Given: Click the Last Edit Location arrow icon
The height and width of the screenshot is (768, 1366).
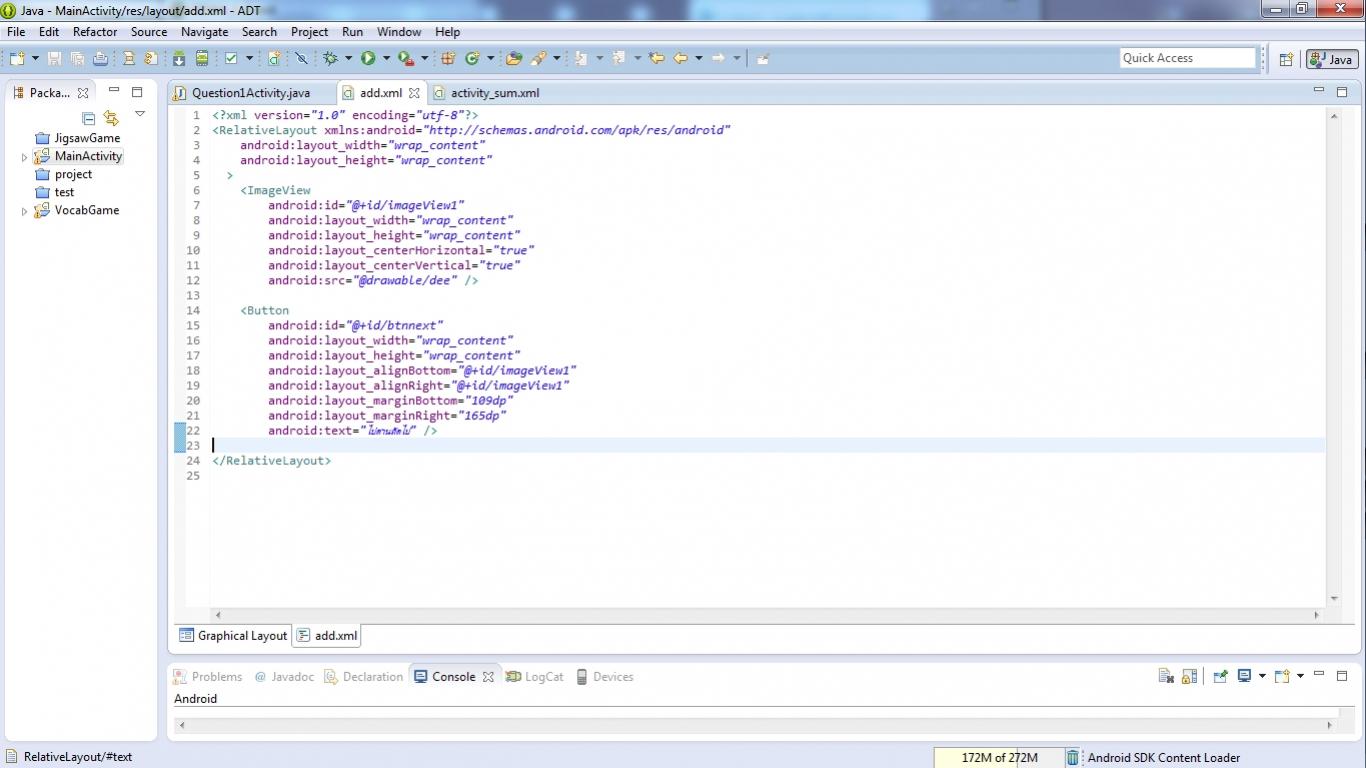Looking at the screenshot, I should [656, 58].
